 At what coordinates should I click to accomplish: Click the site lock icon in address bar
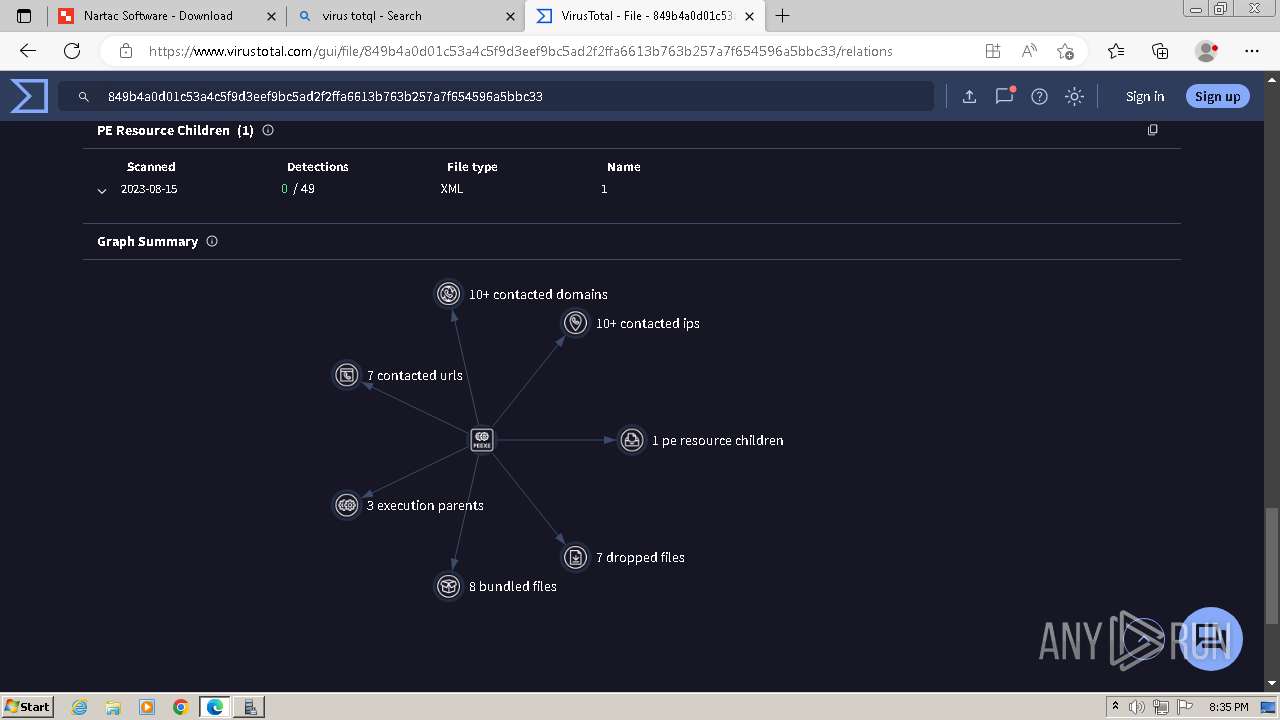coord(126,51)
